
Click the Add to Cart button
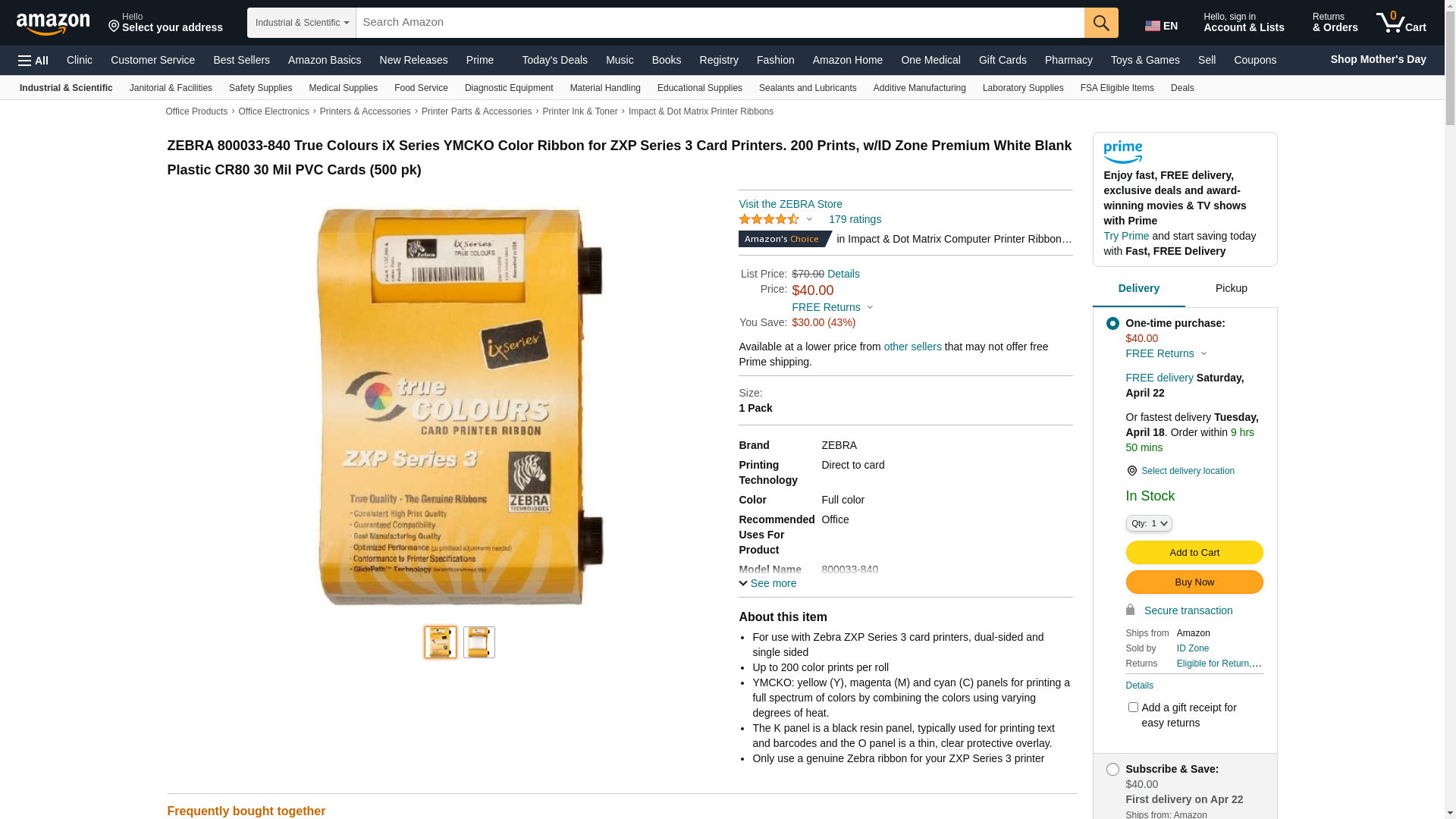point(1194,552)
